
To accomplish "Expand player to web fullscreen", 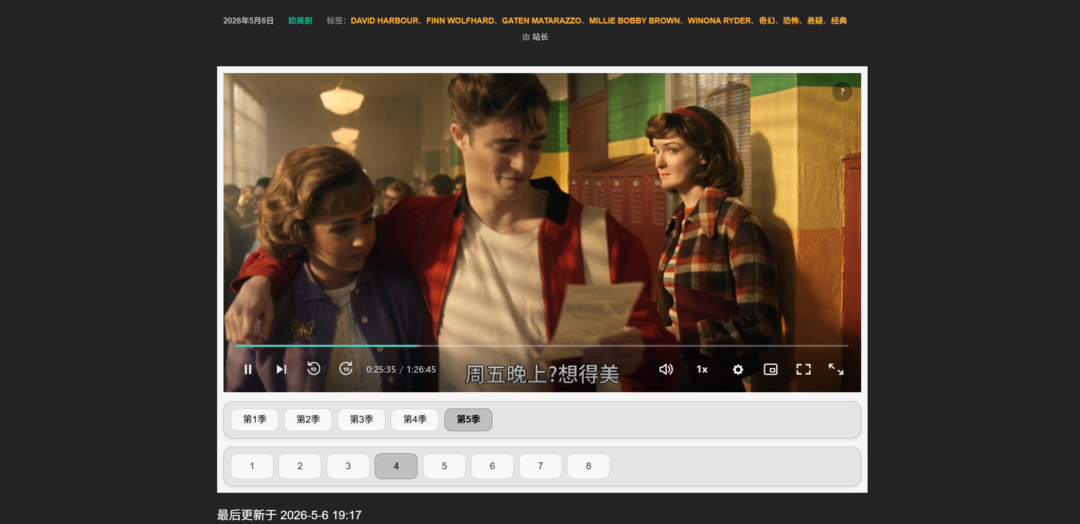I will 835,369.
